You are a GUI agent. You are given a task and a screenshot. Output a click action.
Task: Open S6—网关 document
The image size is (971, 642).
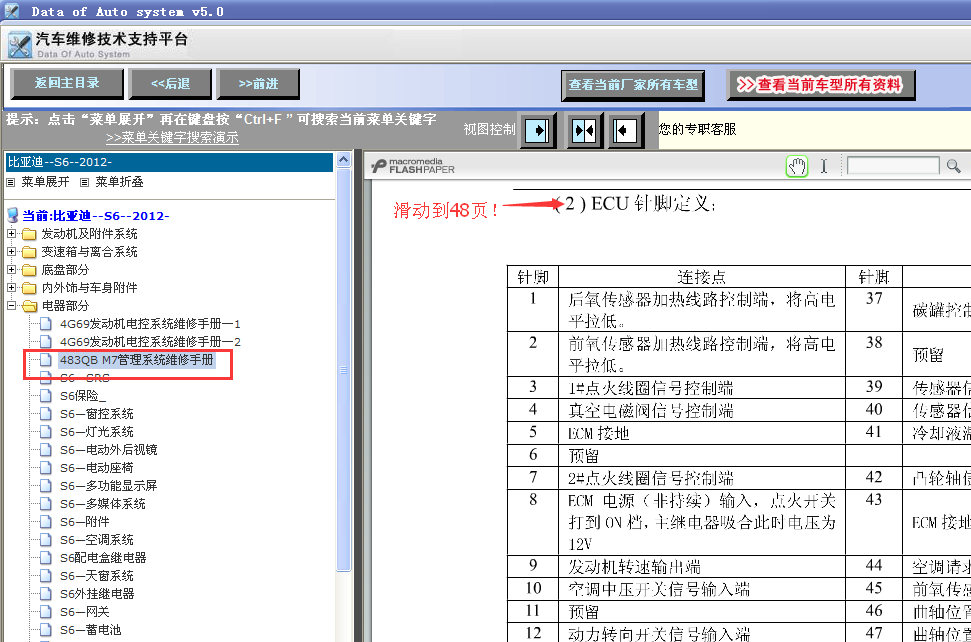click(x=85, y=611)
